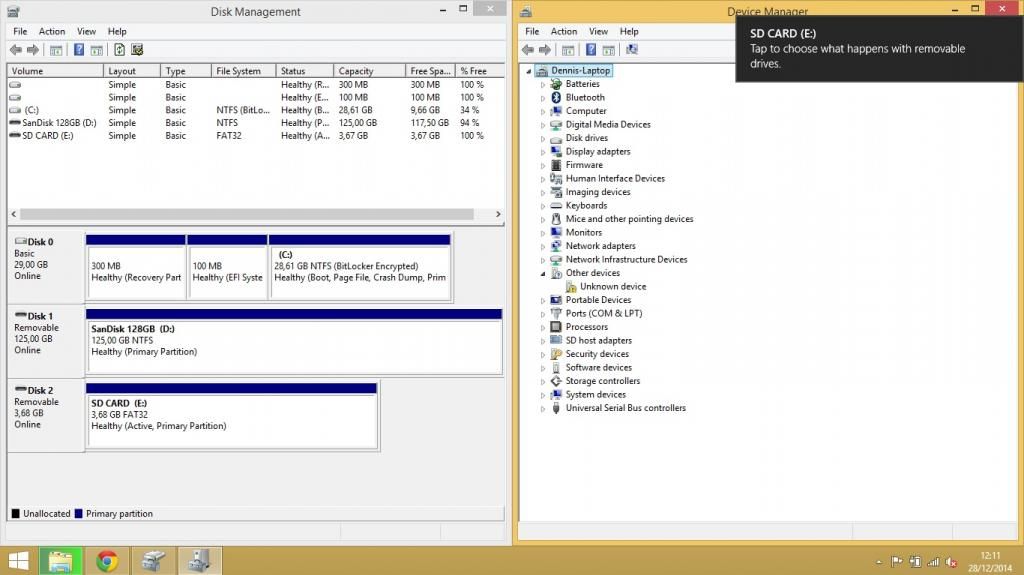Image resolution: width=1024 pixels, height=575 pixels.
Task: Click Back arrow in Device Manager toolbar
Action: coord(528,50)
